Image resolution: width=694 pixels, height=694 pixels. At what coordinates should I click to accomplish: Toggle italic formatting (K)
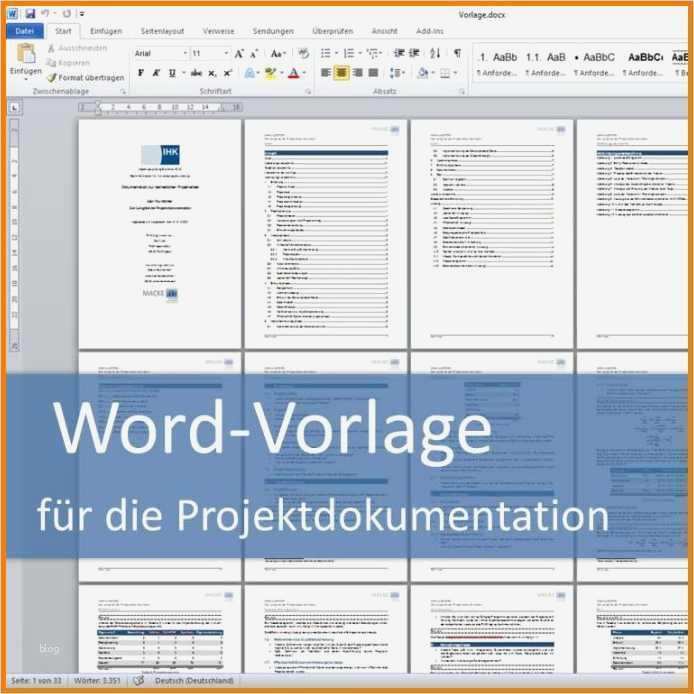click(x=156, y=73)
